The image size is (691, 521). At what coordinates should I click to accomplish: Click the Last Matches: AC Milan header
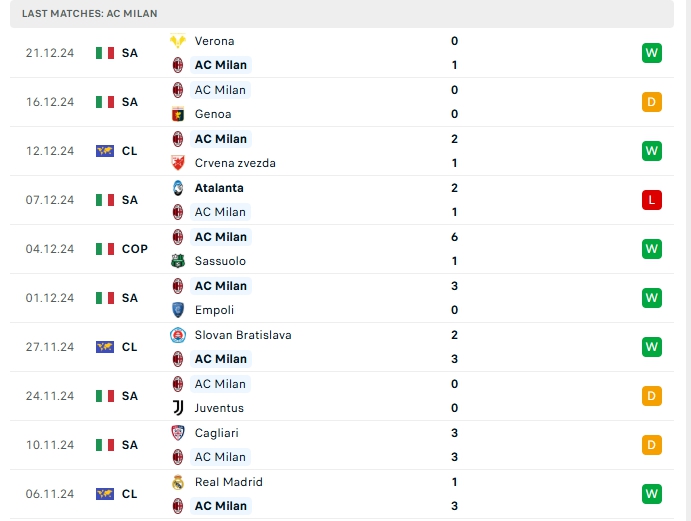point(89,13)
